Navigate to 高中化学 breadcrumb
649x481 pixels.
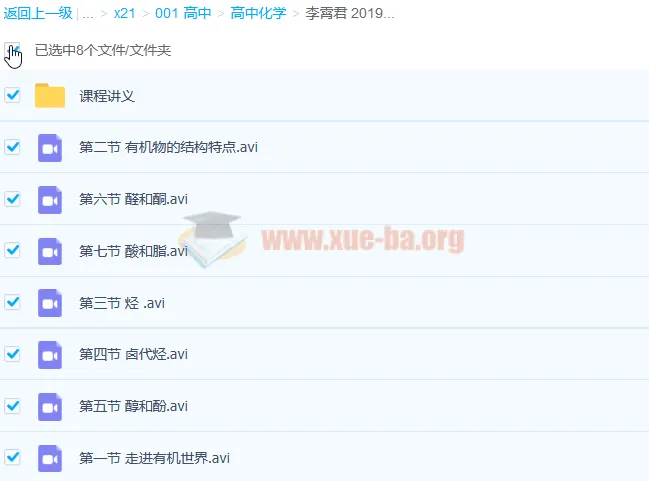pyautogui.click(x=258, y=13)
